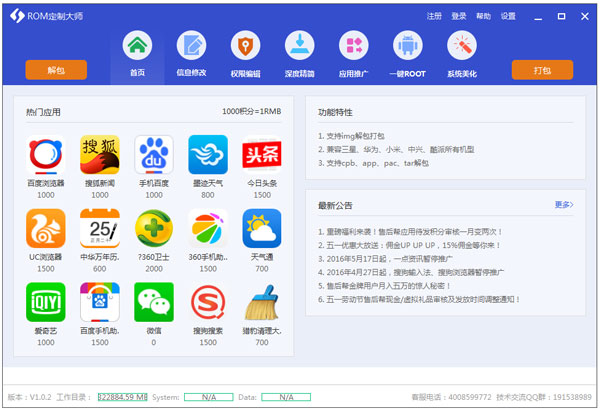Click the 技术交流QQ群 number text
The height and width of the screenshot is (410, 600).
tap(544, 397)
